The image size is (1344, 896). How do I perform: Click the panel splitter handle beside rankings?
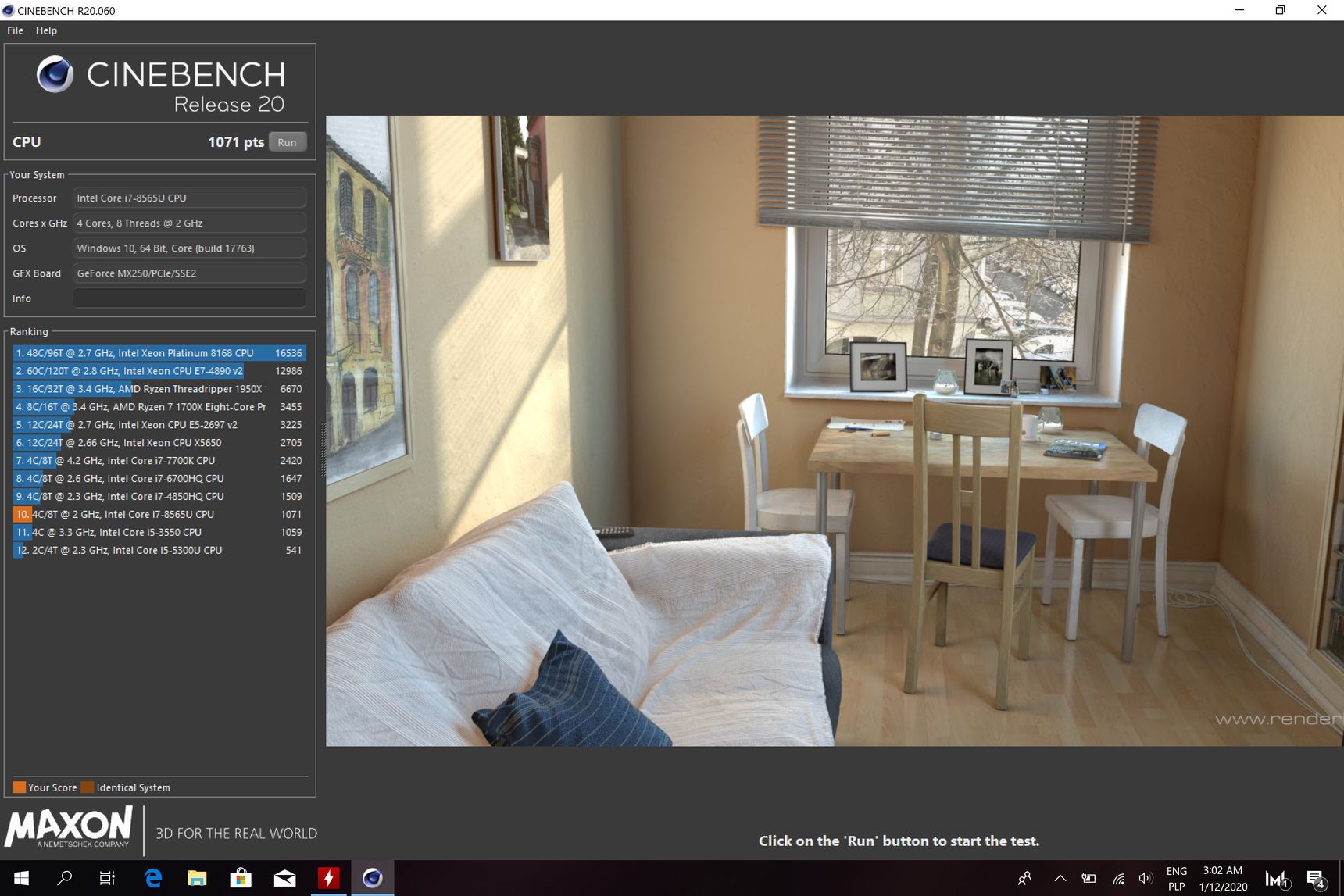(323, 449)
